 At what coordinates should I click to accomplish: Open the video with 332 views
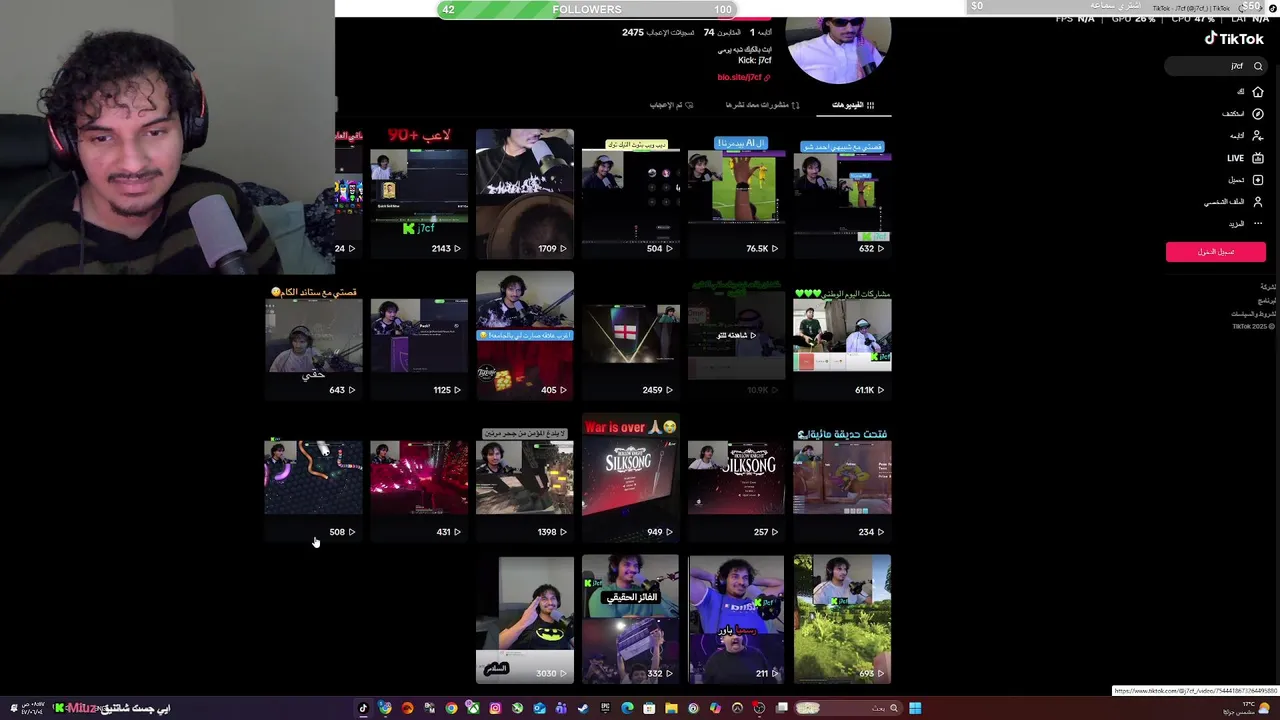tap(630, 619)
